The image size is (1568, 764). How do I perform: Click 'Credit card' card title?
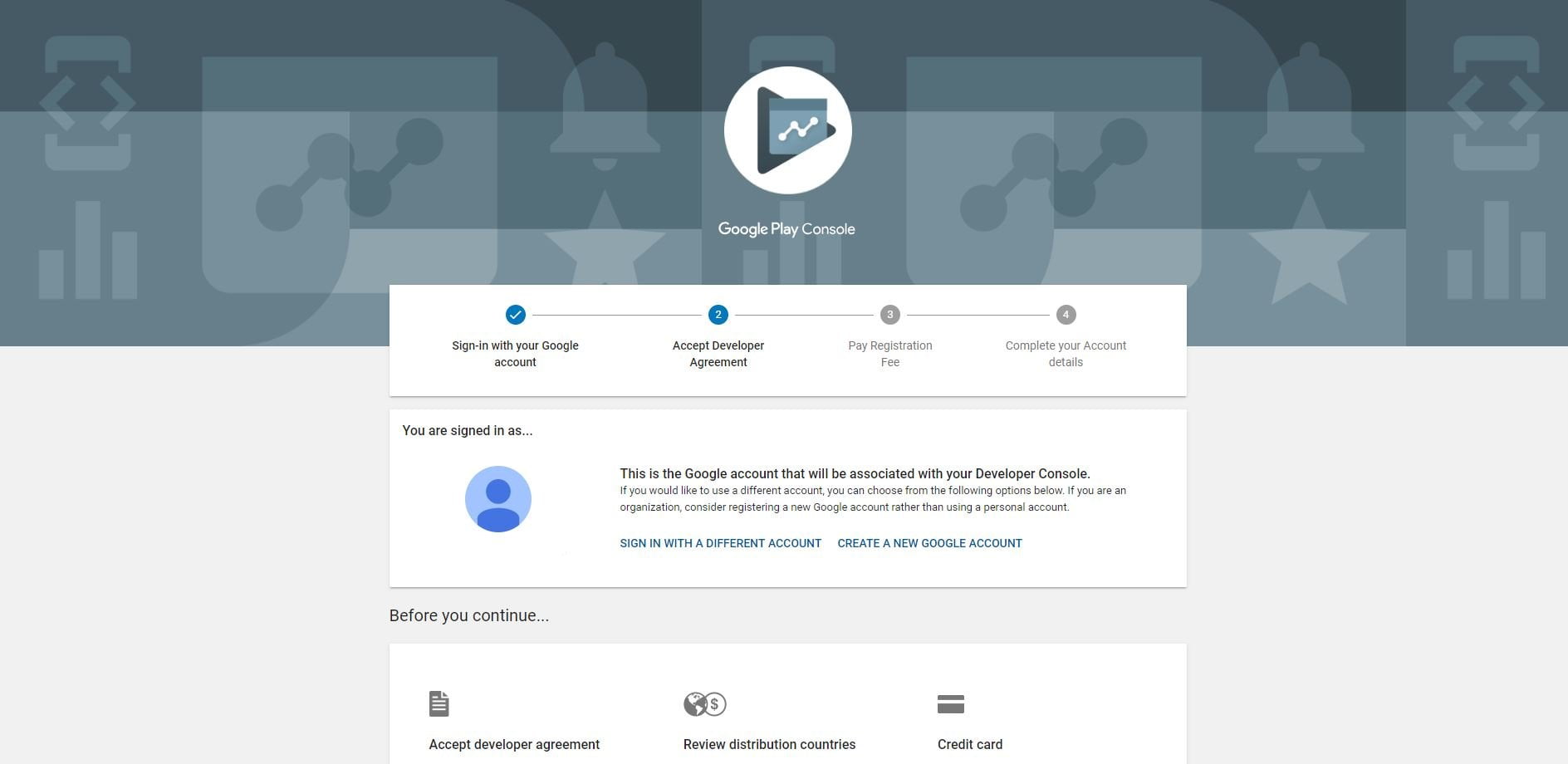click(x=970, y=744)
